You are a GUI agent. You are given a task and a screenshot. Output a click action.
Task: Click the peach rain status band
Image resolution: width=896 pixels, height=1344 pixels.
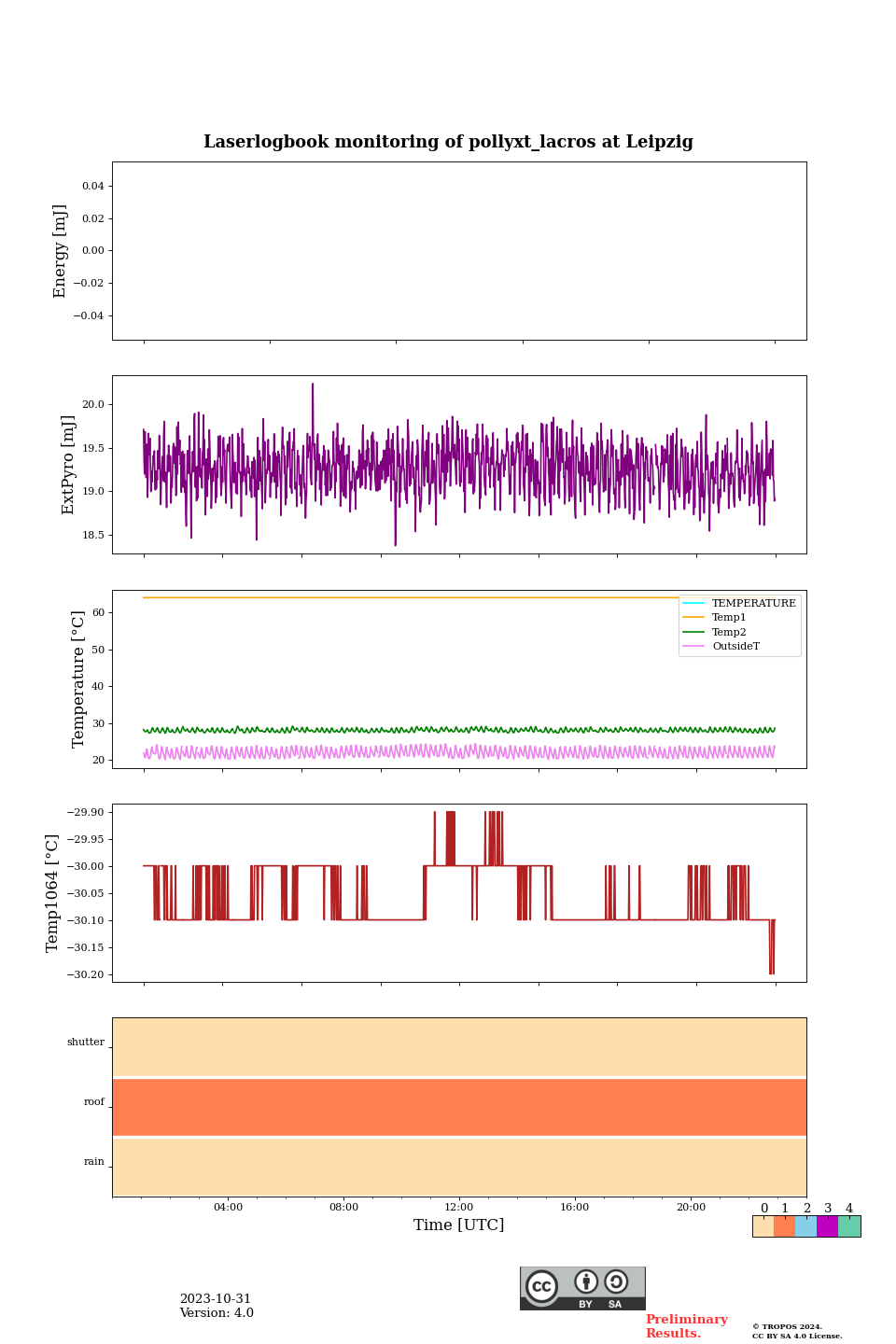tap(459, 1167)
